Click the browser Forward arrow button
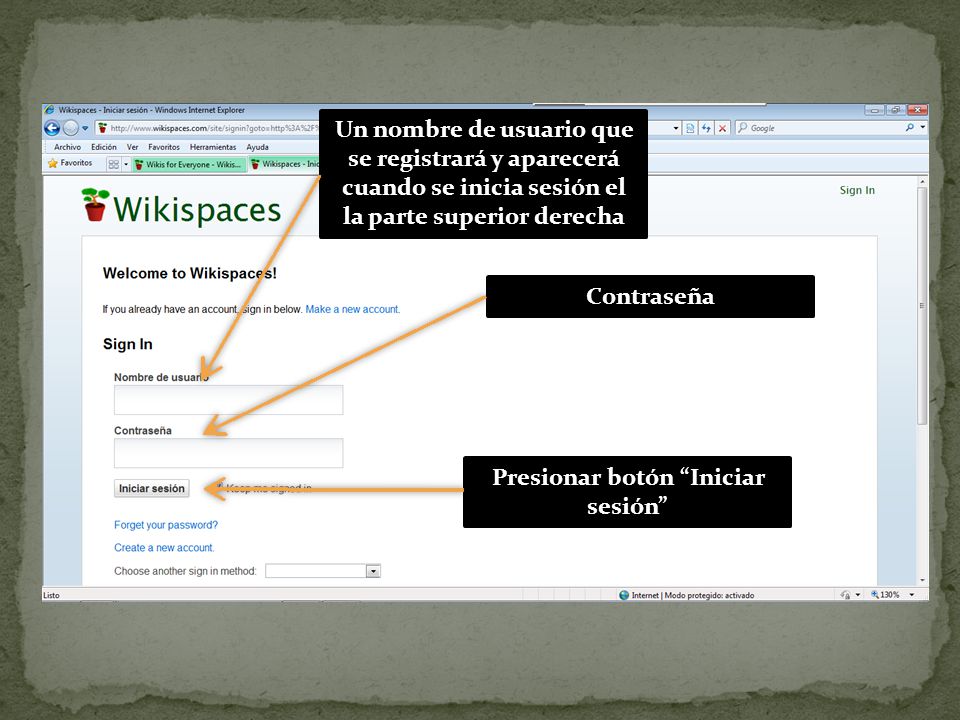Image resolution: width=960 pixels, height=720 pixels. pyautogui.click(x=71, y=128)
